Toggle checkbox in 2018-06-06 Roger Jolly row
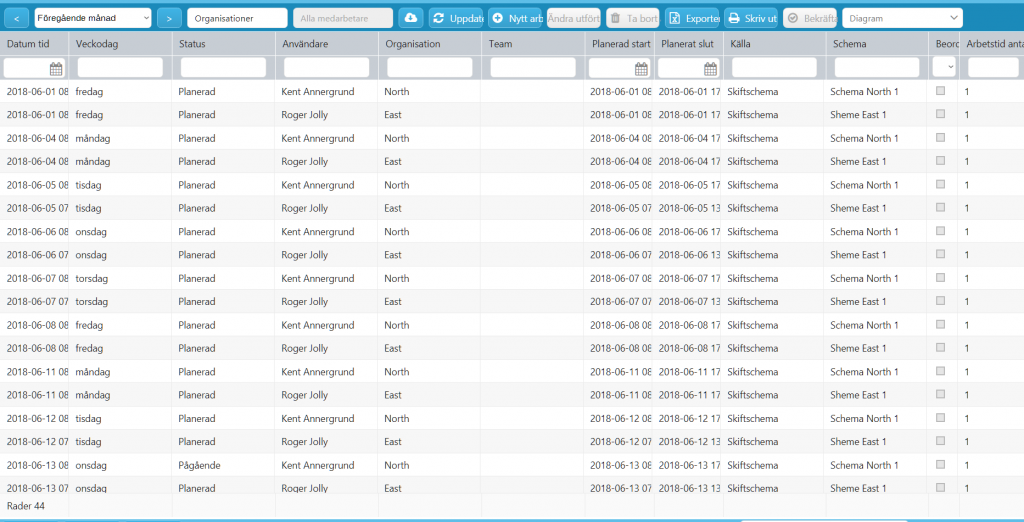 (940, 254)
